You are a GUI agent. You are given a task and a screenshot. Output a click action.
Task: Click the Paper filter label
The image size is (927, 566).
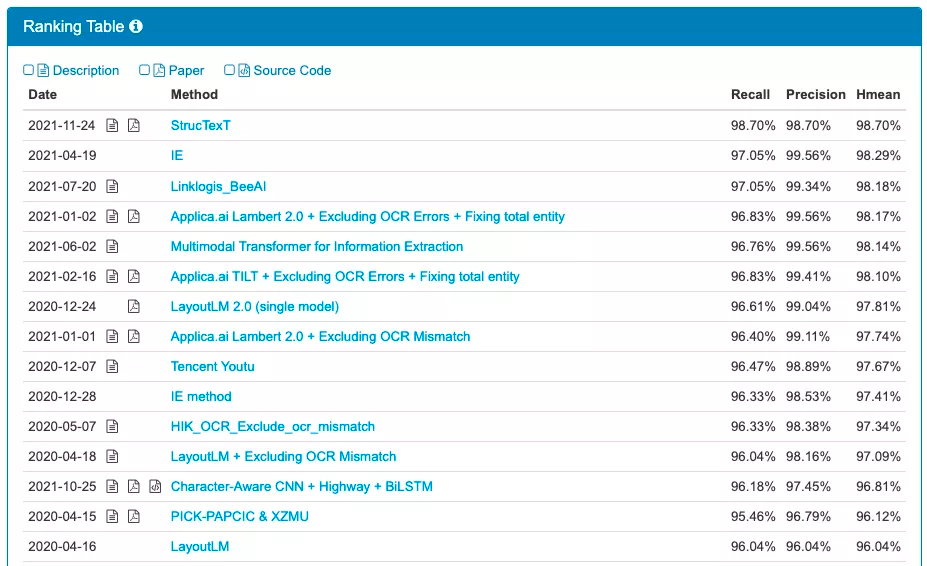point(186,70)
